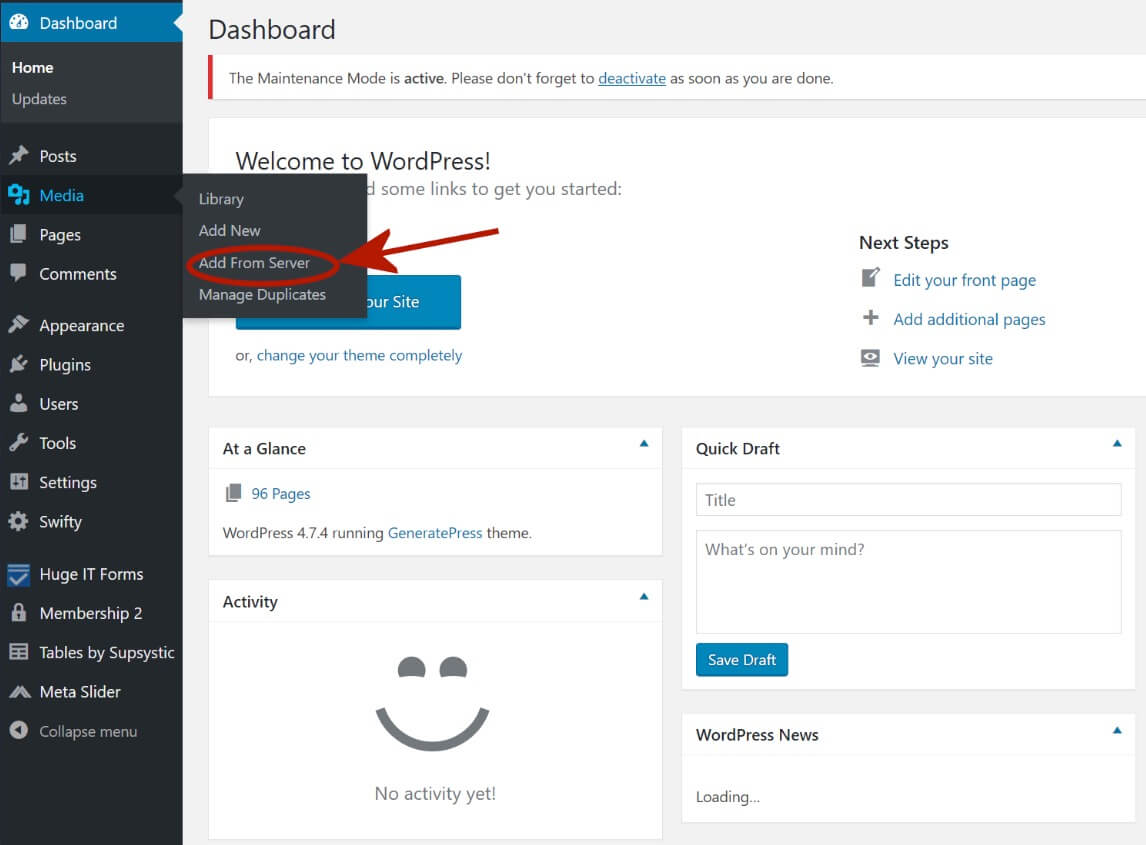Open the Appearance menu

point(82,325)
